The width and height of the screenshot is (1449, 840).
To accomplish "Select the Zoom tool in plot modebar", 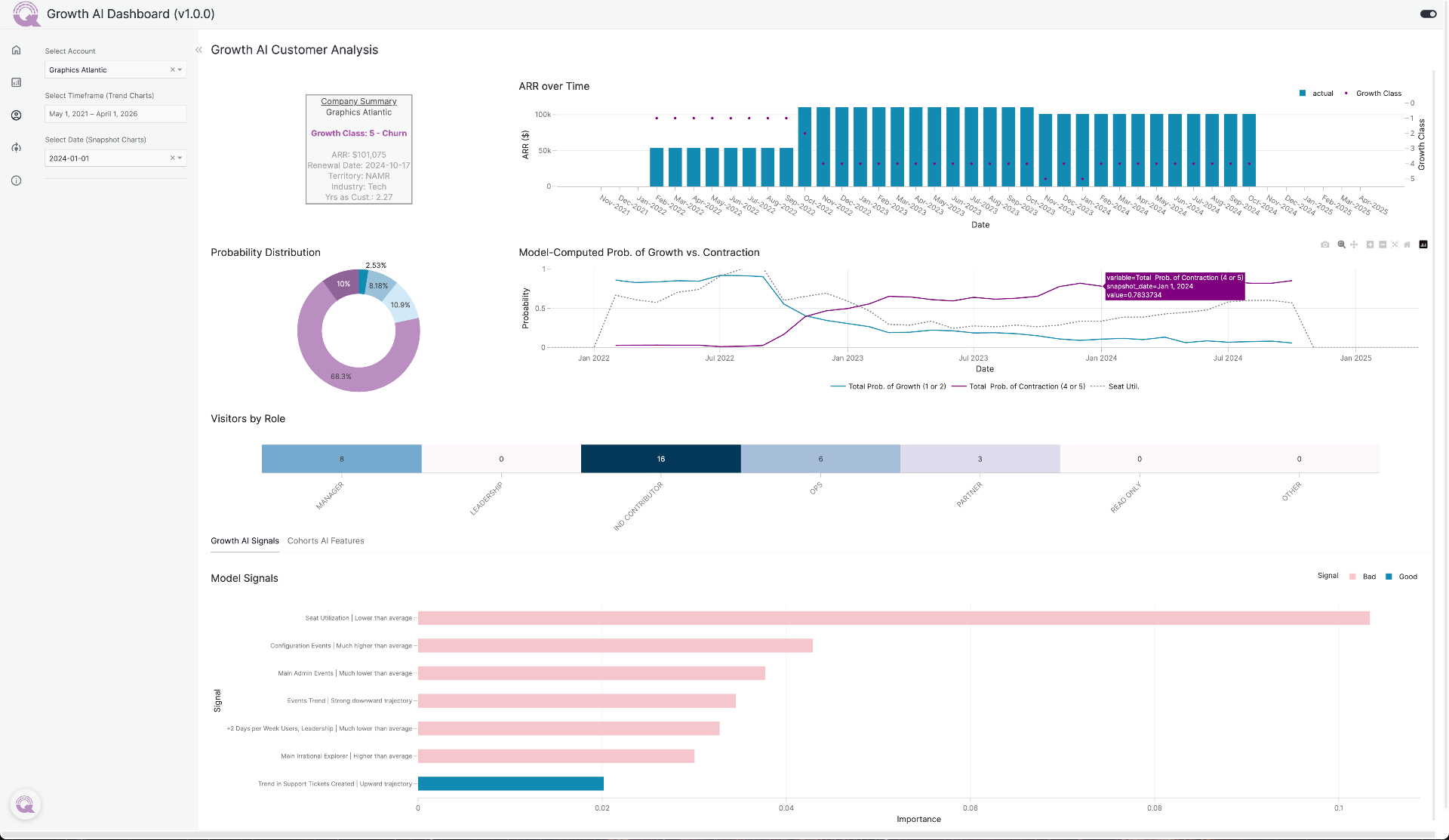I will (x=1341, y=245).
